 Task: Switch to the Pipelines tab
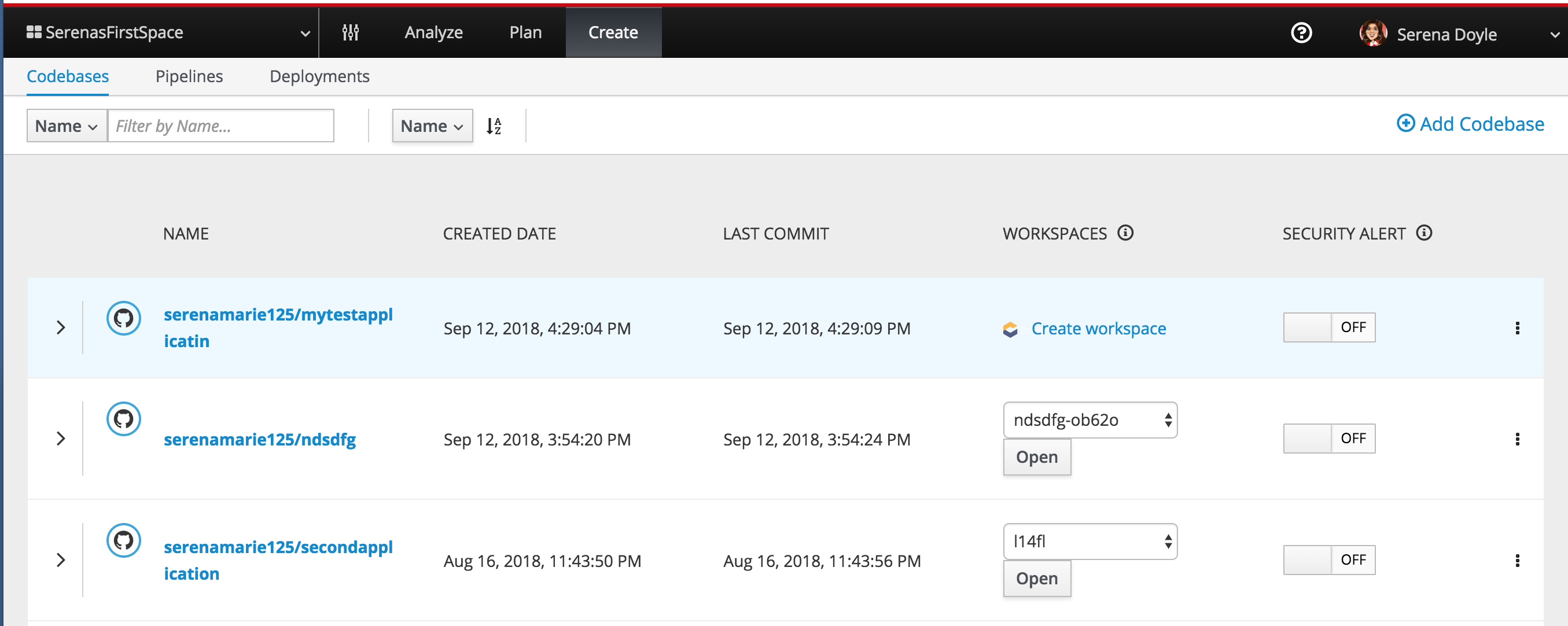[189, 76]
